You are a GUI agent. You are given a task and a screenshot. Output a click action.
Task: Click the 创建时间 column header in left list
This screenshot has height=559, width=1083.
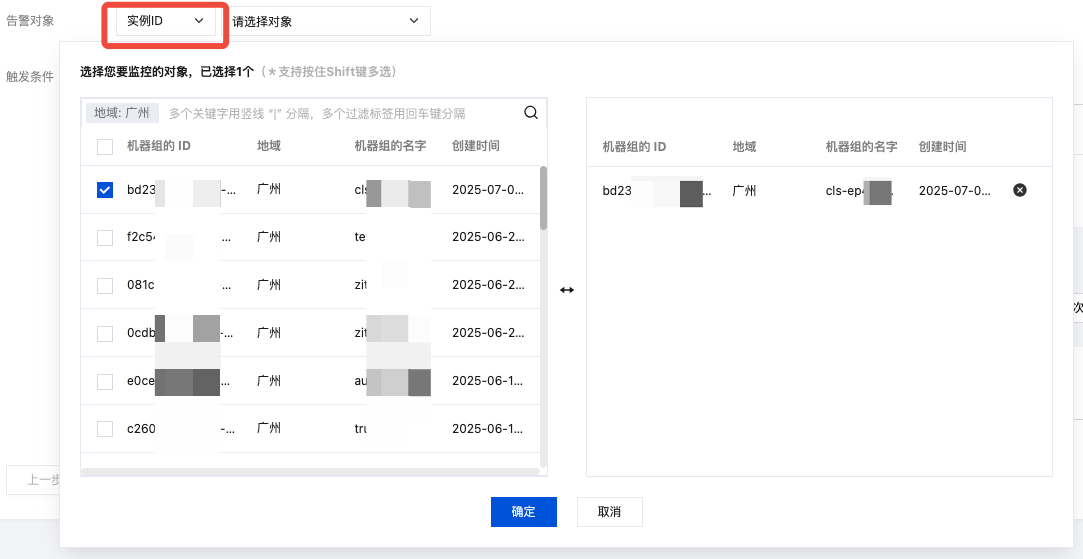(x=476, y=146)
